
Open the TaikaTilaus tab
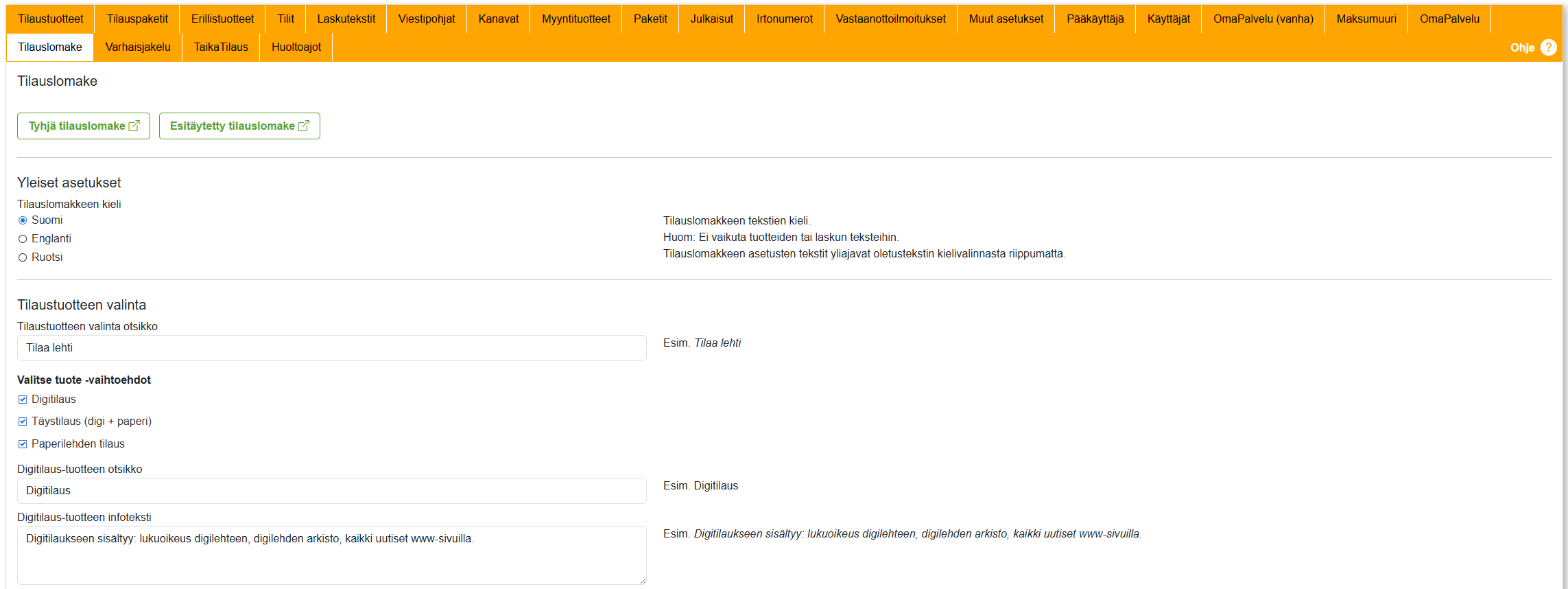point(221,47)
